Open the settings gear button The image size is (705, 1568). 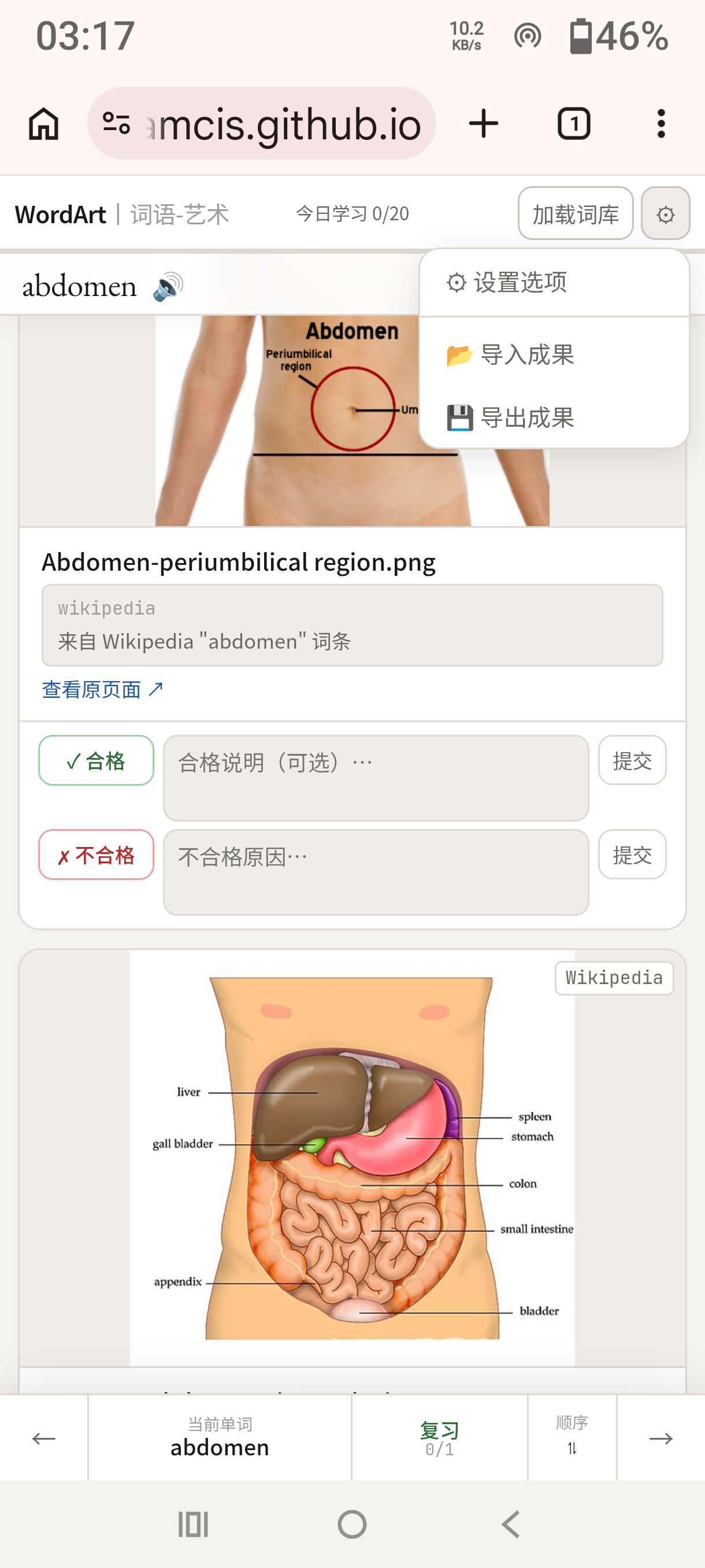[666, 214]
